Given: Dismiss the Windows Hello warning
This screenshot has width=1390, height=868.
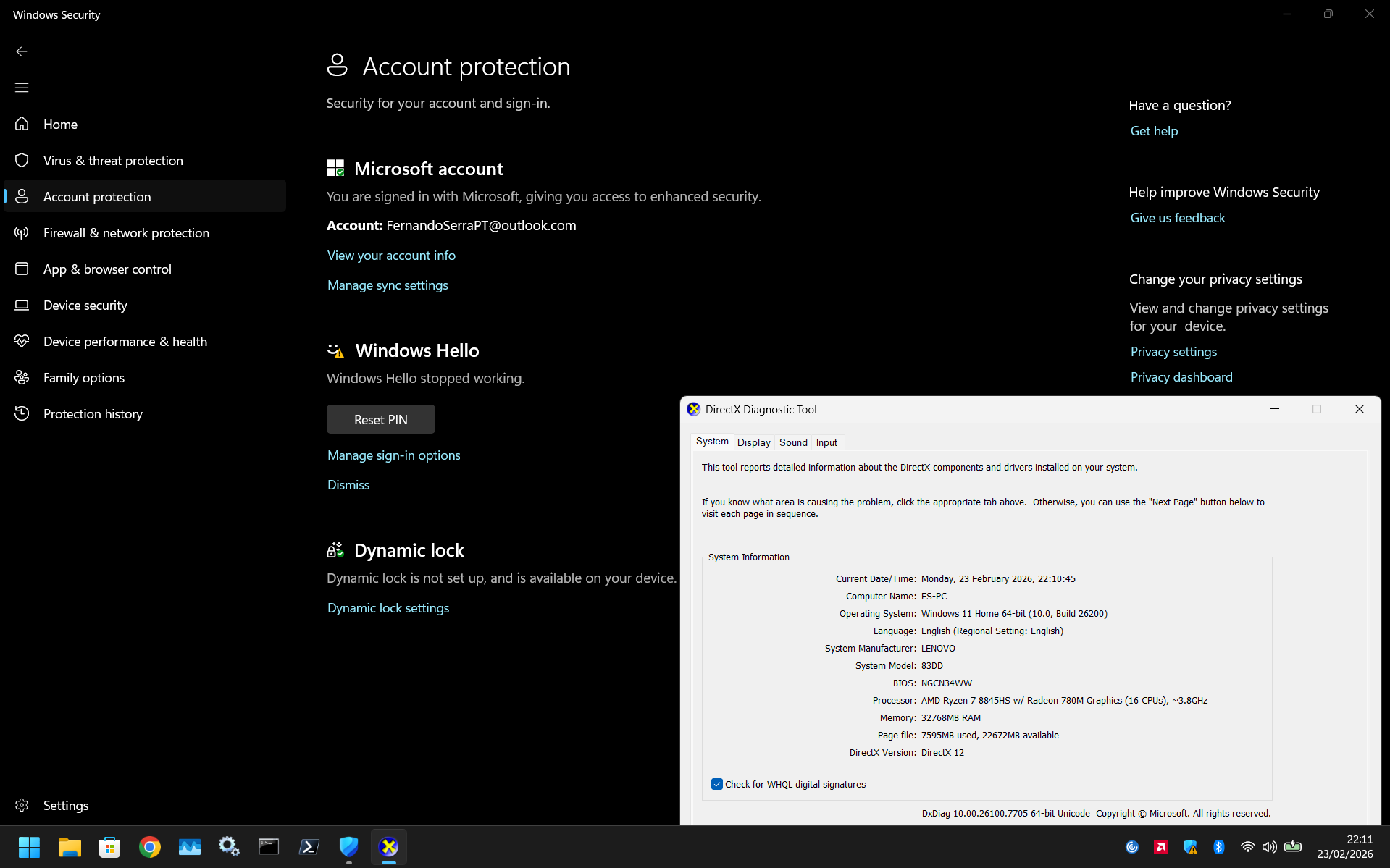Looking at the screenshot, I should pyautogui.click(x=348, y=485).
